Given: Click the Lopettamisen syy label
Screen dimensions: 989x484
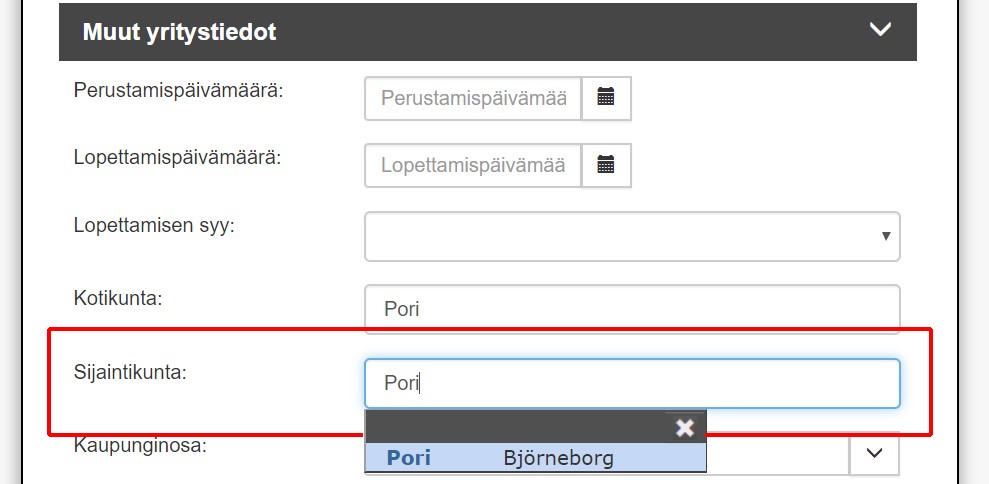Looking at the screenshot, I should click(x=154, y=225).
